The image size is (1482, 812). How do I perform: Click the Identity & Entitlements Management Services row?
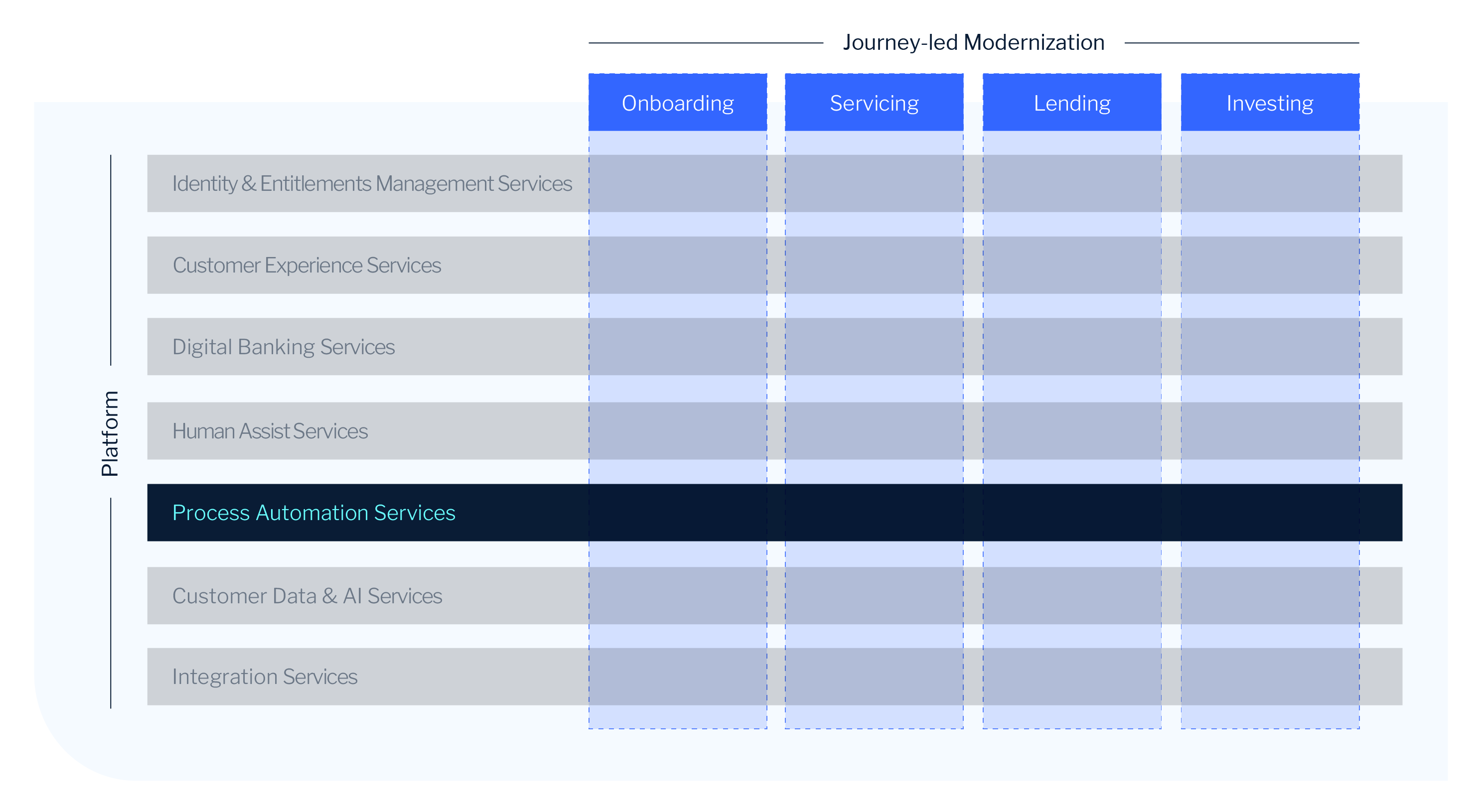(x=774, y=183)
